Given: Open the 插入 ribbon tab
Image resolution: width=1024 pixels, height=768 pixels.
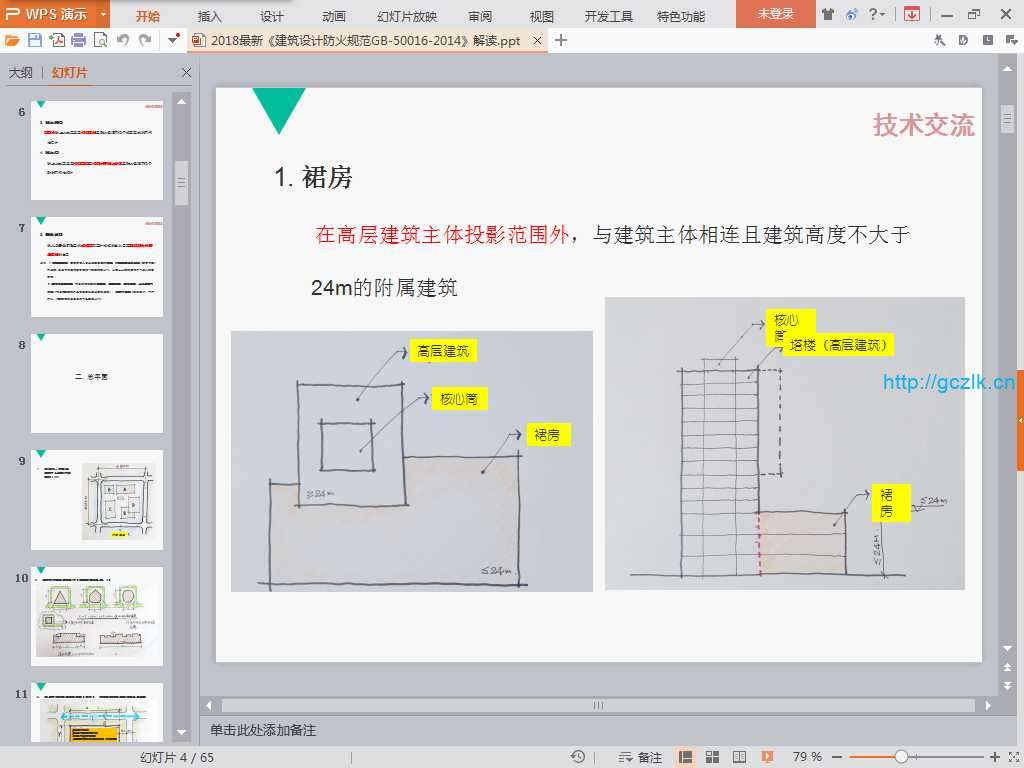Looking at the screenshot, I should click(210, 16).
